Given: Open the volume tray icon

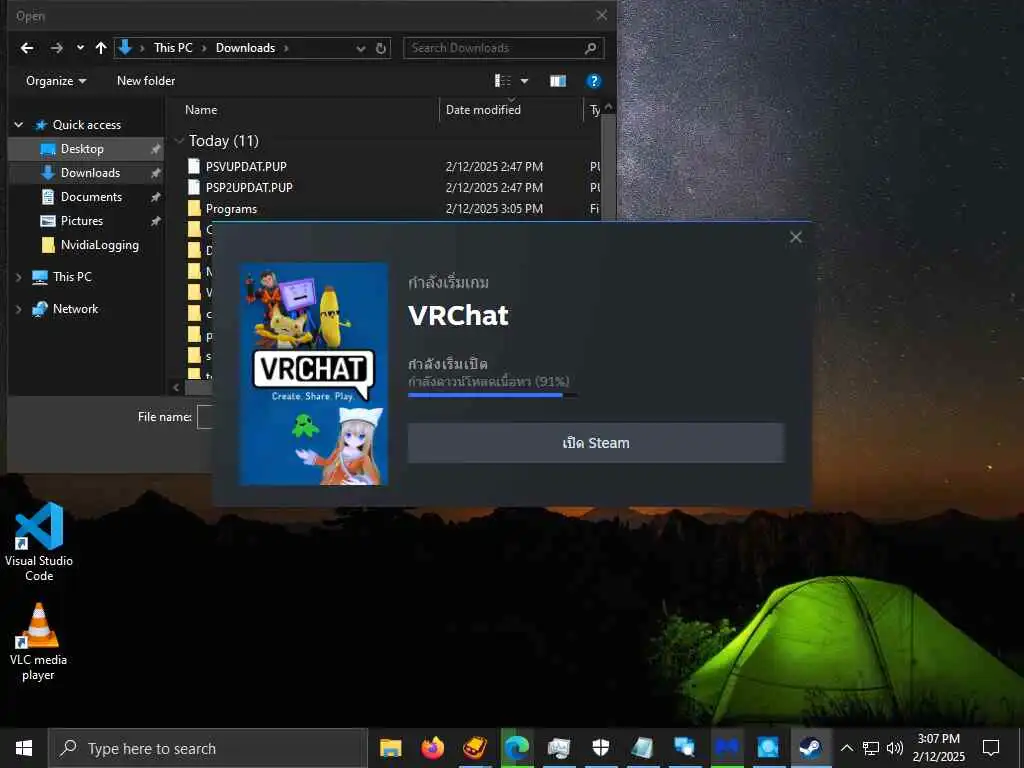Looking at the screenshot, I should coord(895,748).
